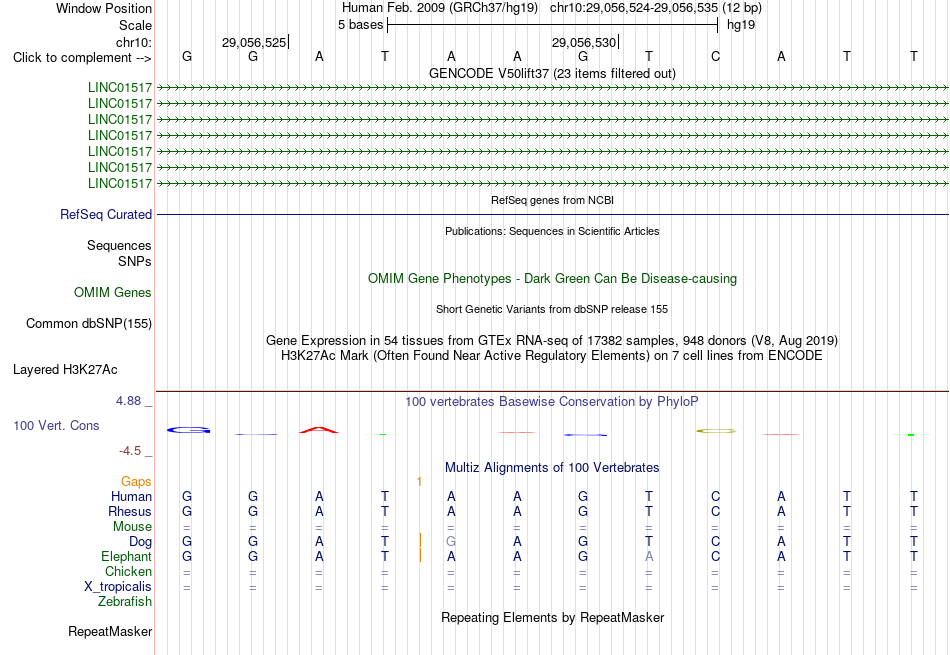Click the blue G PhyloP conservation glyph
This screenshot has height=655, width=950.
click(x=188, y=430)
